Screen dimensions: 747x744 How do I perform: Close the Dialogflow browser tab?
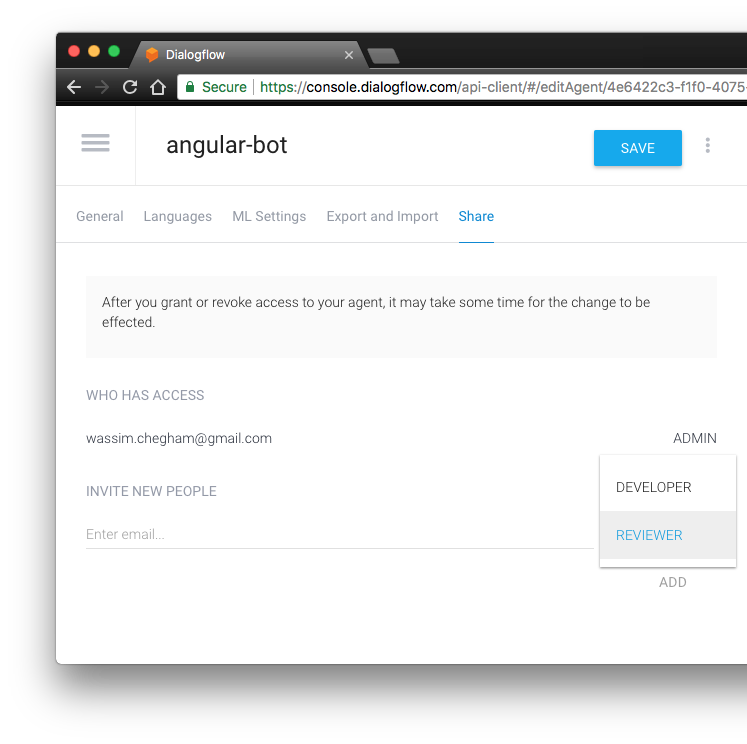[x=349, y=55]
